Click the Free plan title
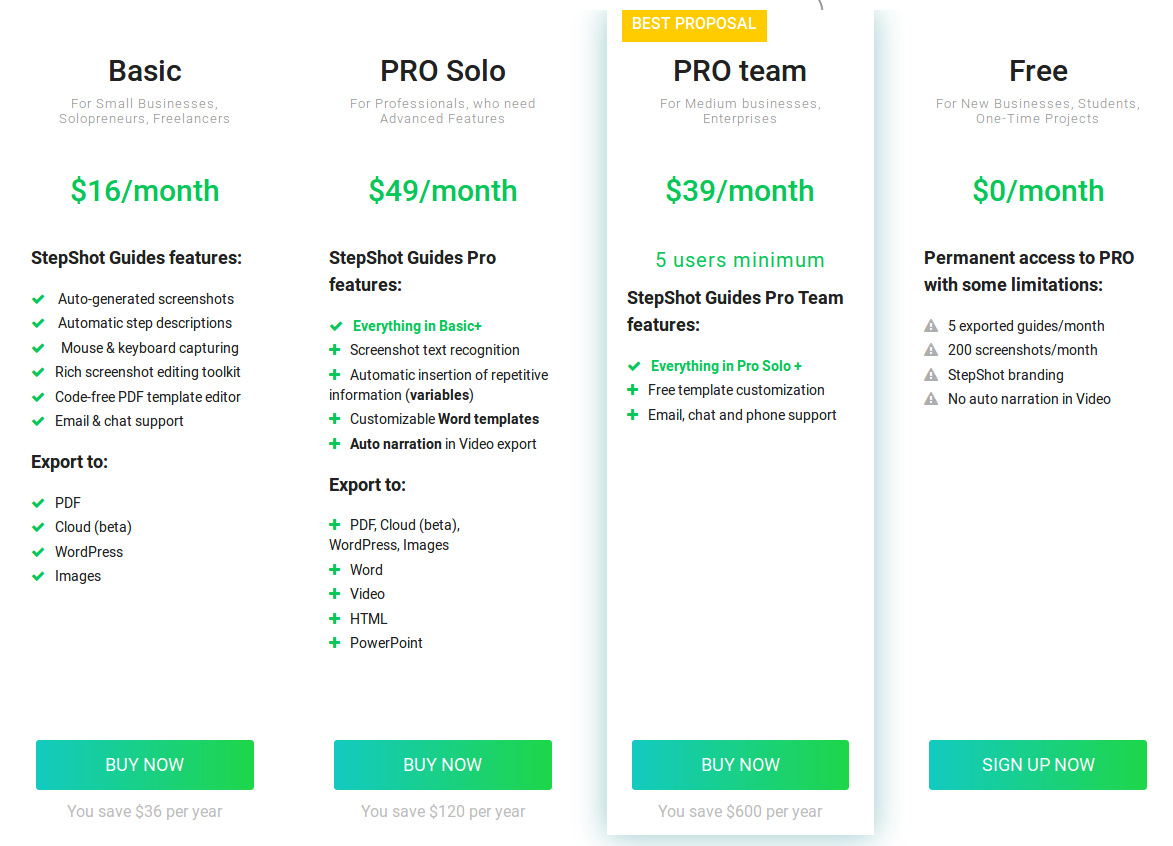 tap(1037, 71)
